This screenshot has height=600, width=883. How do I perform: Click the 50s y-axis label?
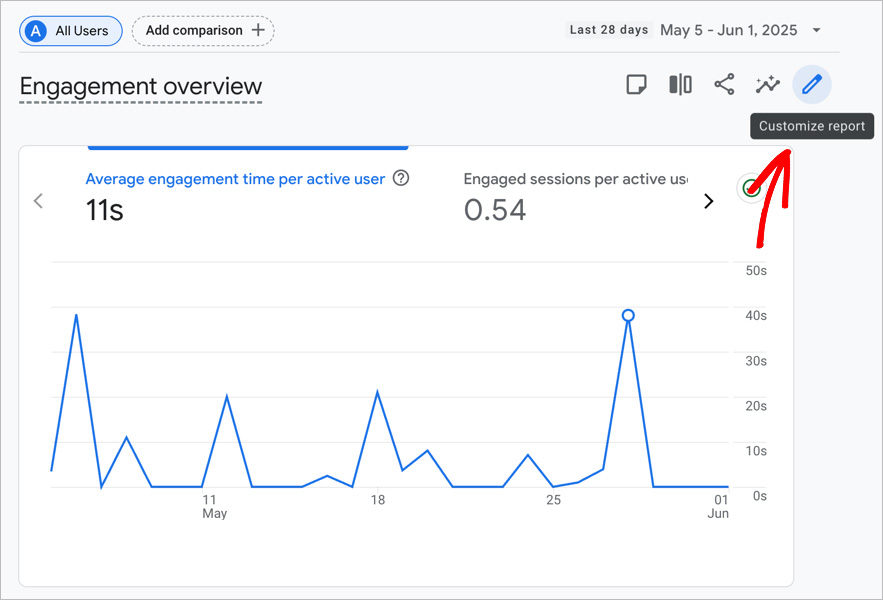pyautogui.click(x=756, y=270)
